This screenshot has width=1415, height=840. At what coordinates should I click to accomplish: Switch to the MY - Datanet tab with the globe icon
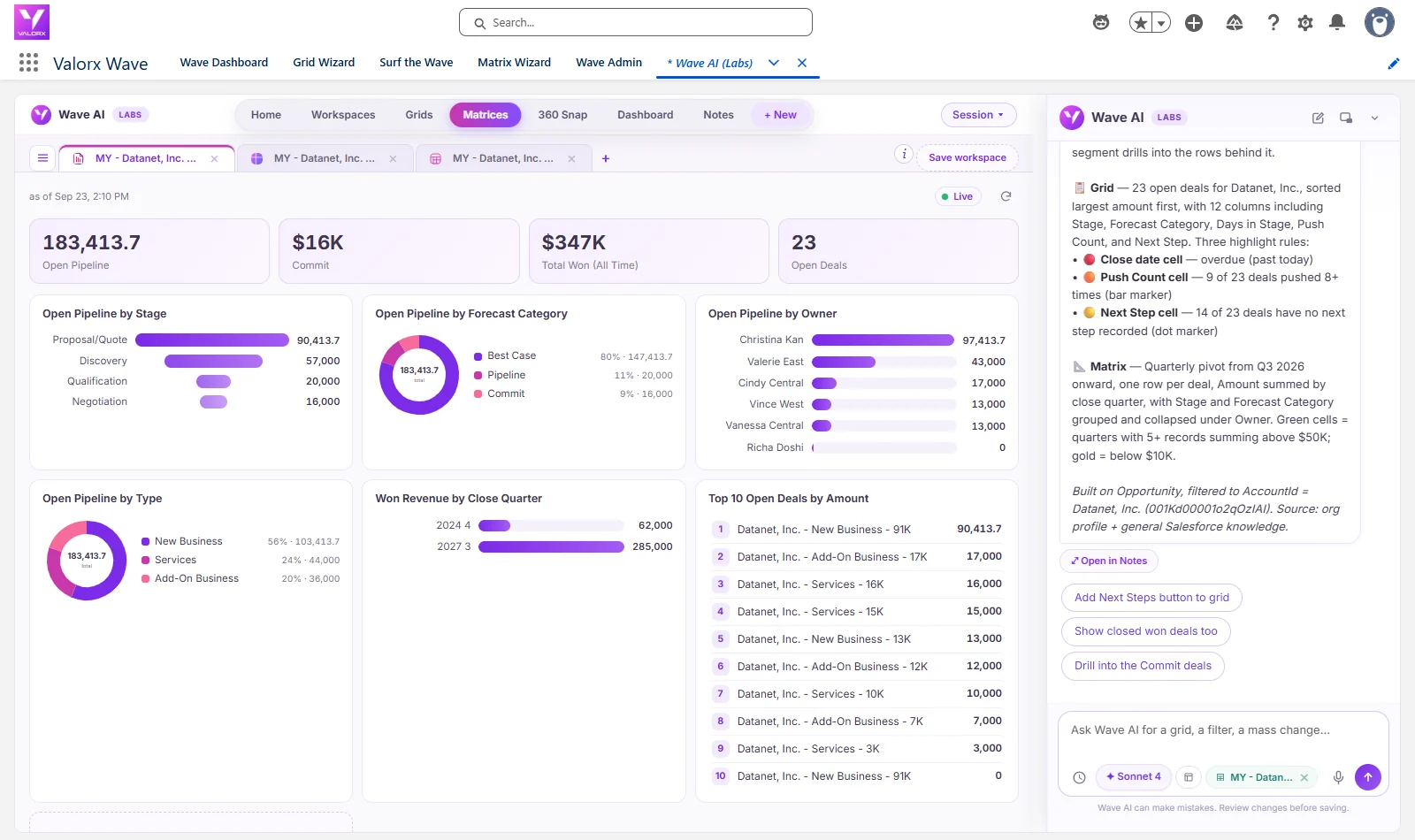[x=324, y=158]
